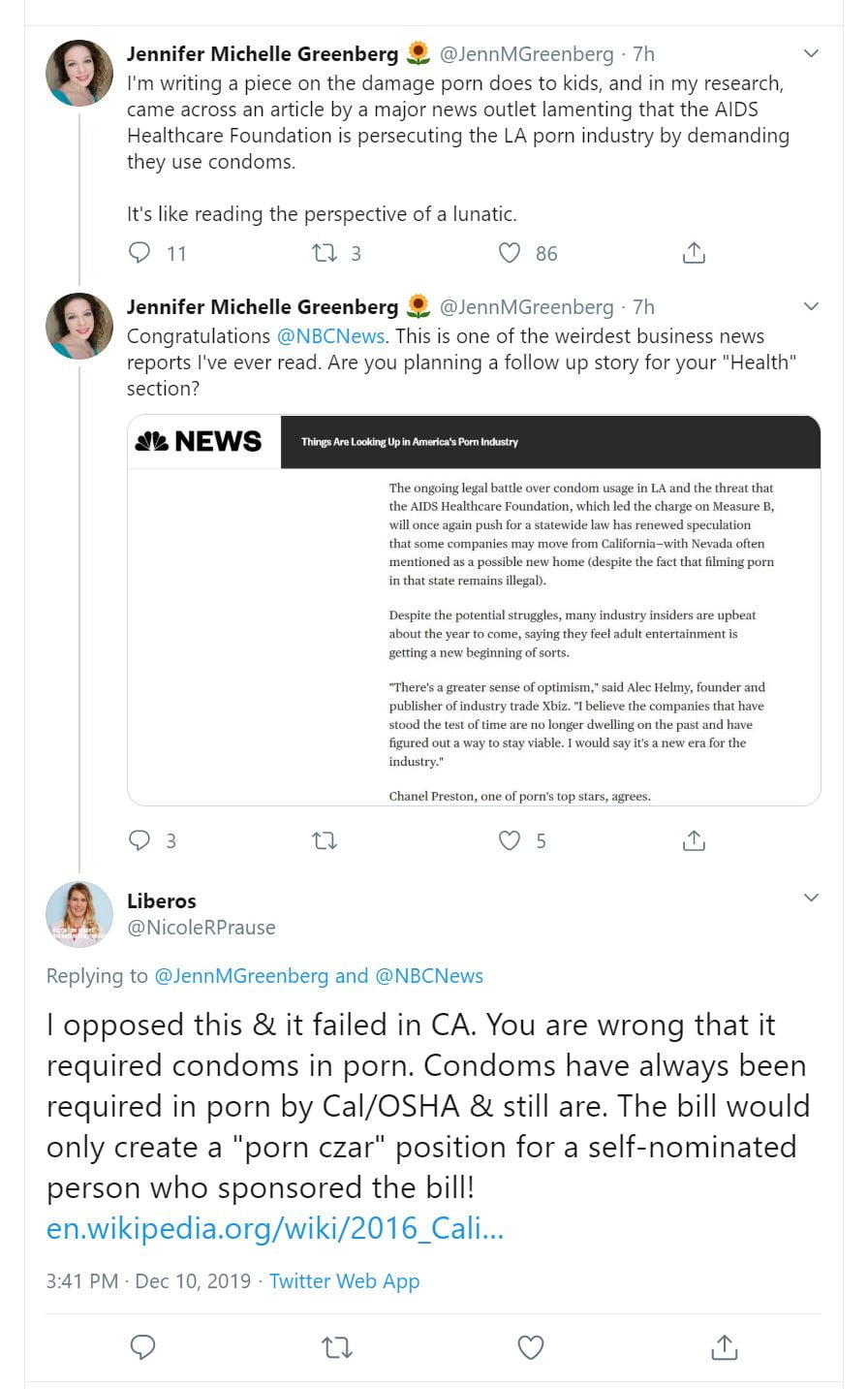Image resolution: width=868 pixels, height=1389 pixels.
Task: Open the en.wikipedia.org link in the reply
Action: point(275,1228)
